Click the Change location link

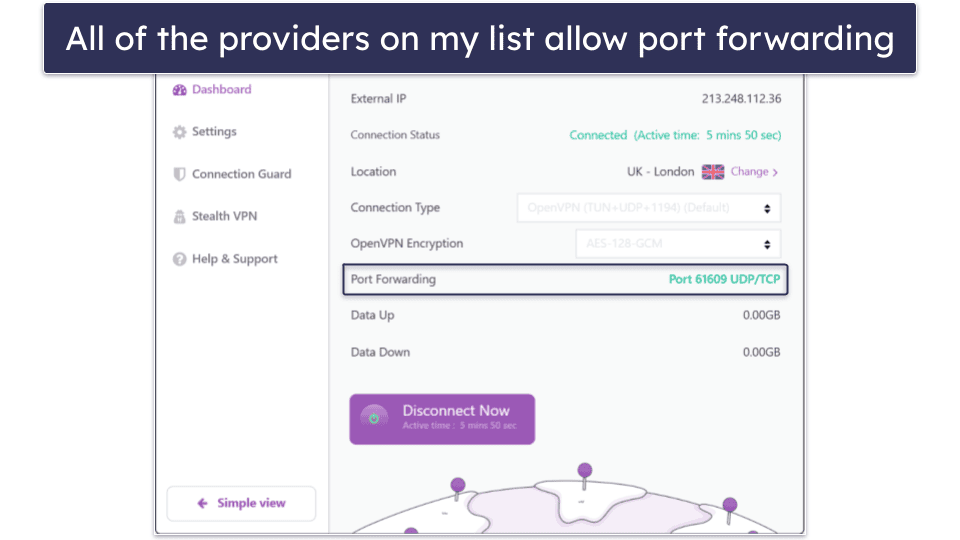749,172
